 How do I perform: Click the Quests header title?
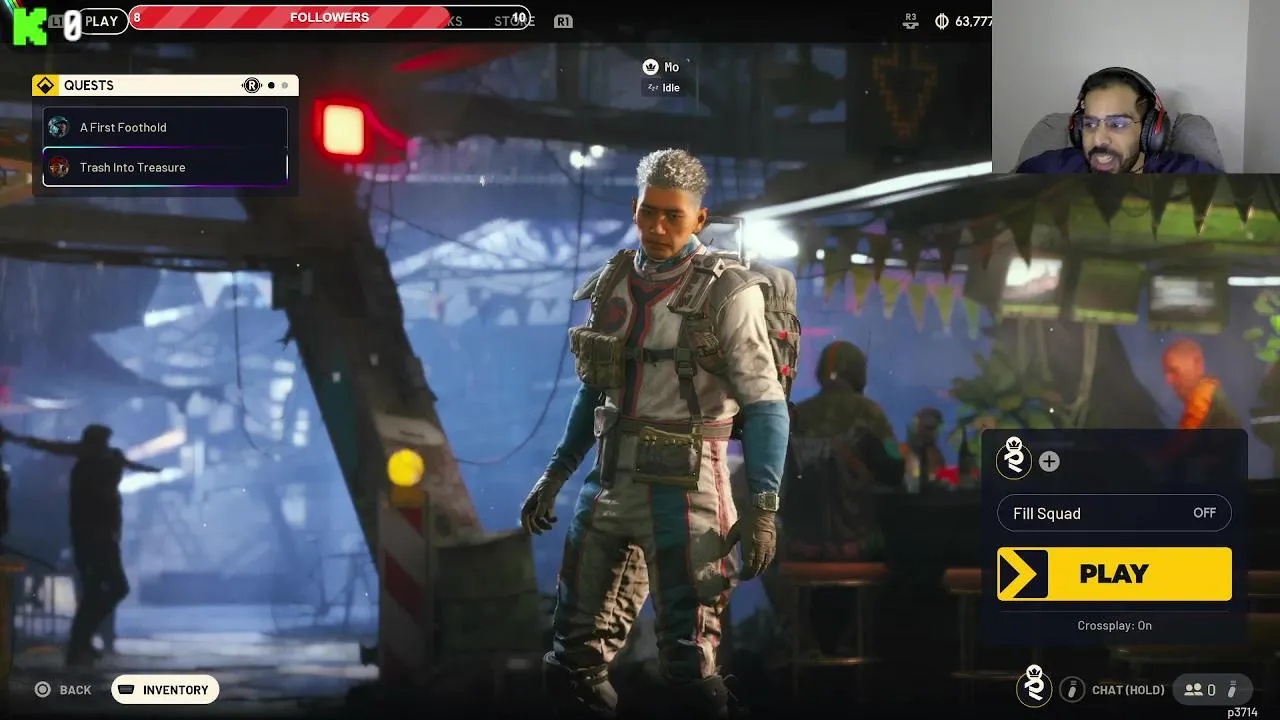pyautogui.click(x=89, y=86)
